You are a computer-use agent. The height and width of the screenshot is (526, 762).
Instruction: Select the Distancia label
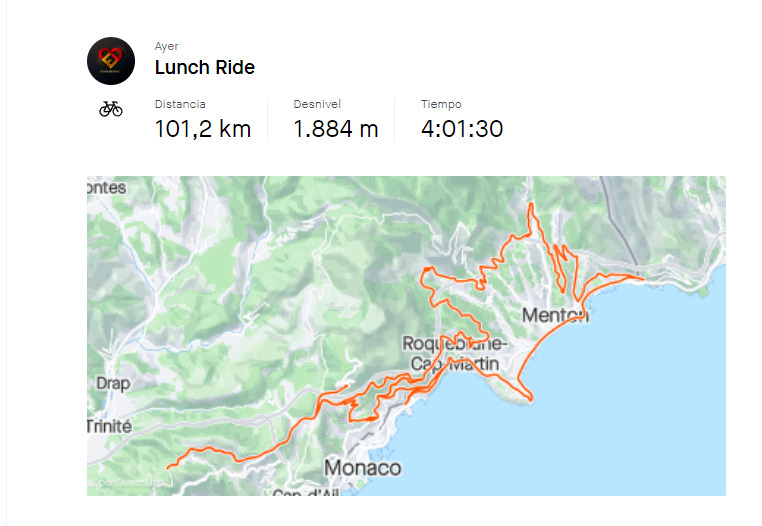pyautogui.click(x=180, y=104)
